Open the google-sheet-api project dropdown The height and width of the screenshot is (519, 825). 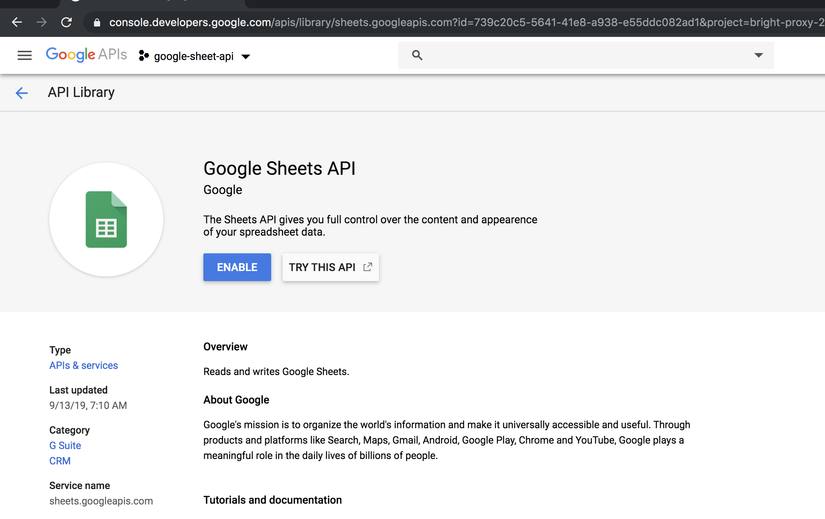[246, 57]
